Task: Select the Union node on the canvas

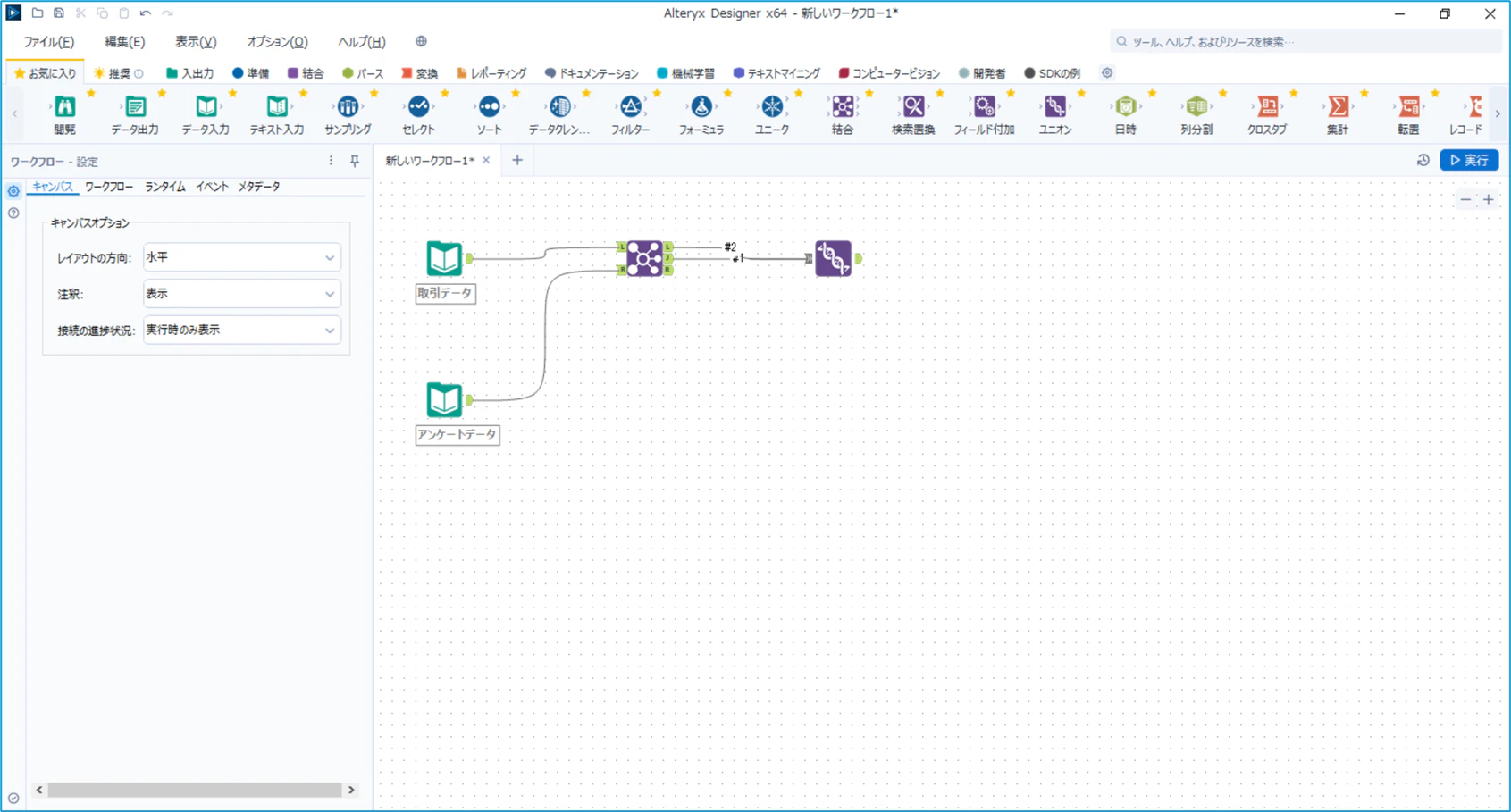Action: [833, 258]
